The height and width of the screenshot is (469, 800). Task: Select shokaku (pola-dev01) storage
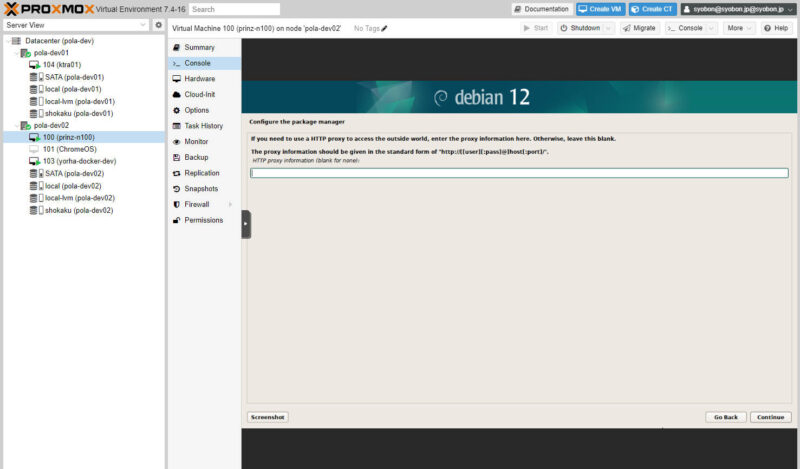tap(79, 113)
